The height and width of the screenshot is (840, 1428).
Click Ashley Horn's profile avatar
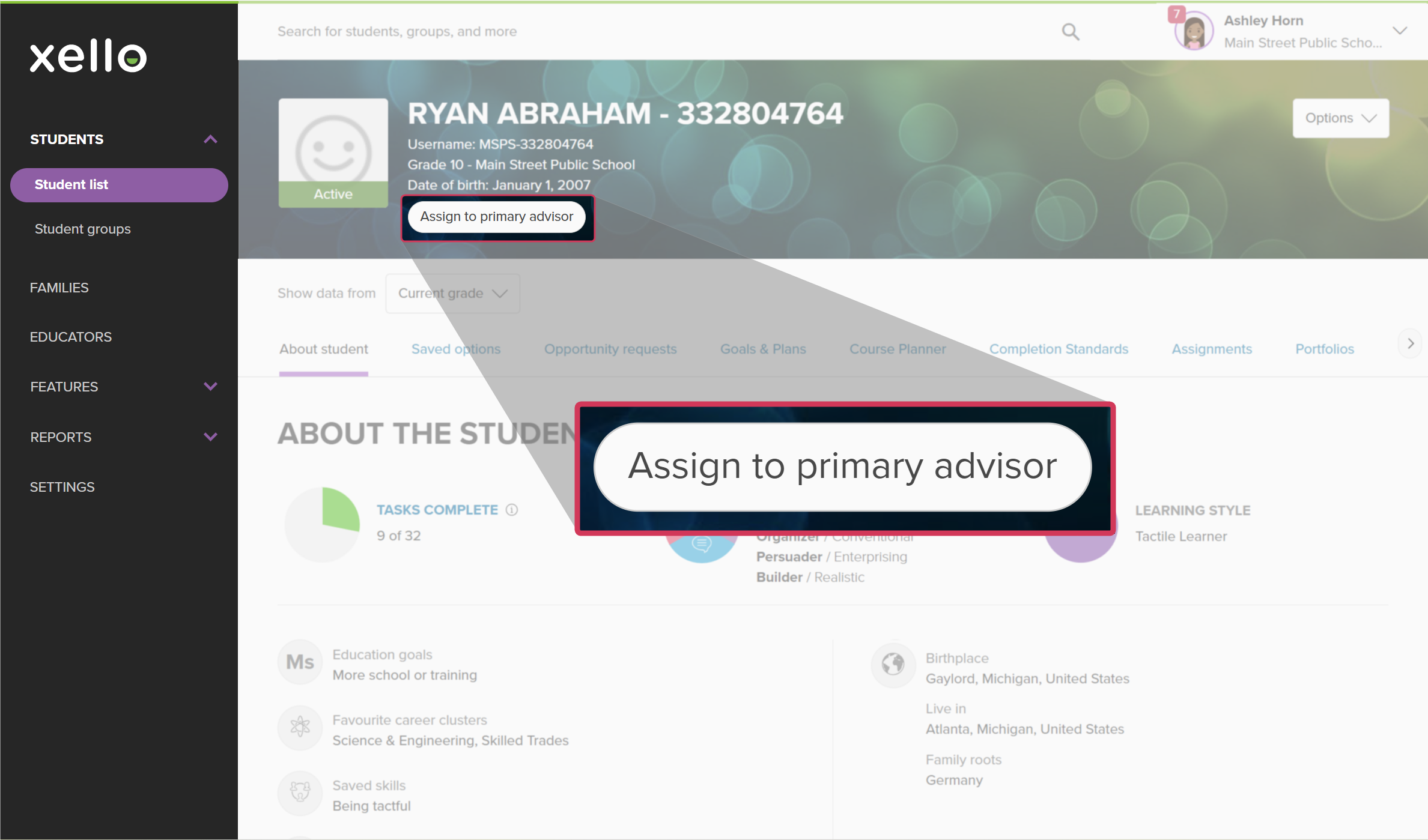pyautogui.click(x=1193, y=31)
